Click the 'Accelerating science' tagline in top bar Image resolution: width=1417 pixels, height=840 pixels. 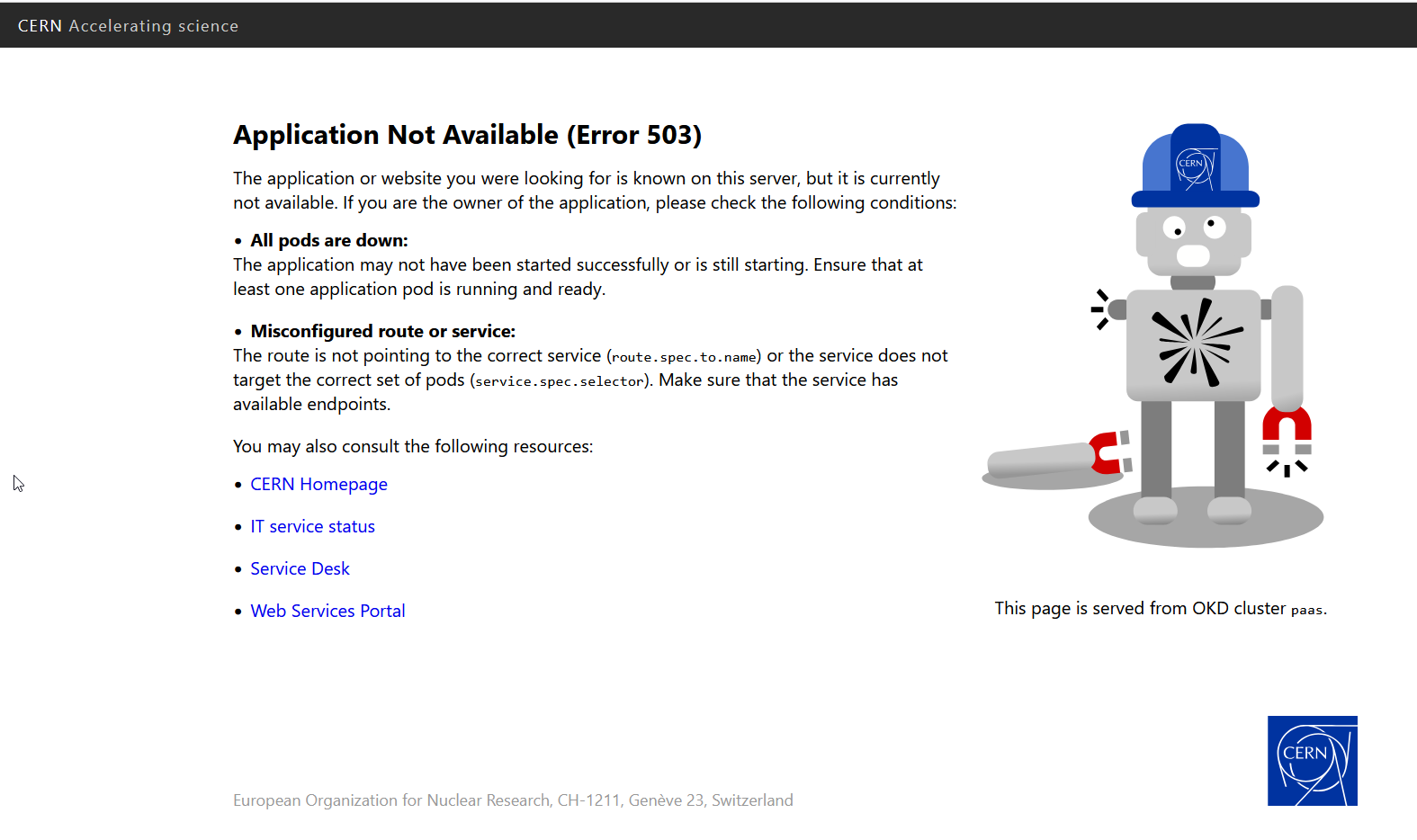154,26
